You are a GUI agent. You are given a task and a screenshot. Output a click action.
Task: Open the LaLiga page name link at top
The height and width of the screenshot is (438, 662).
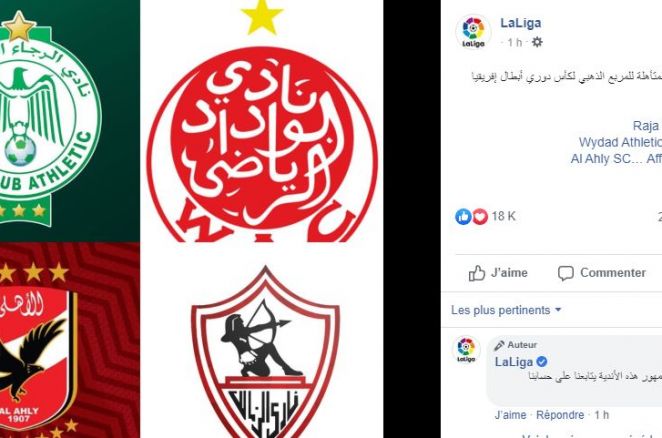pos(521,23)
